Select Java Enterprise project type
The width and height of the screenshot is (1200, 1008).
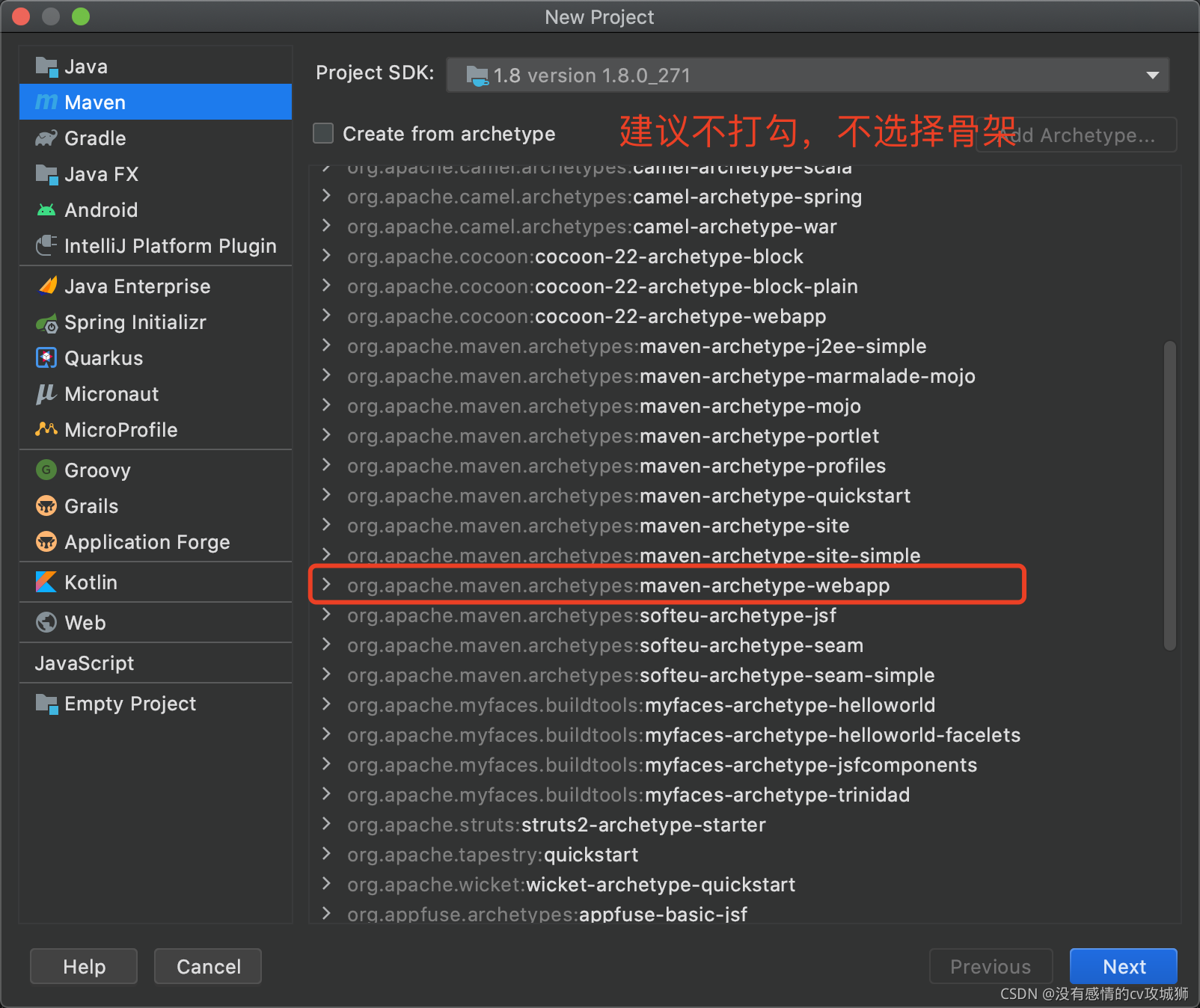point(156,286)
